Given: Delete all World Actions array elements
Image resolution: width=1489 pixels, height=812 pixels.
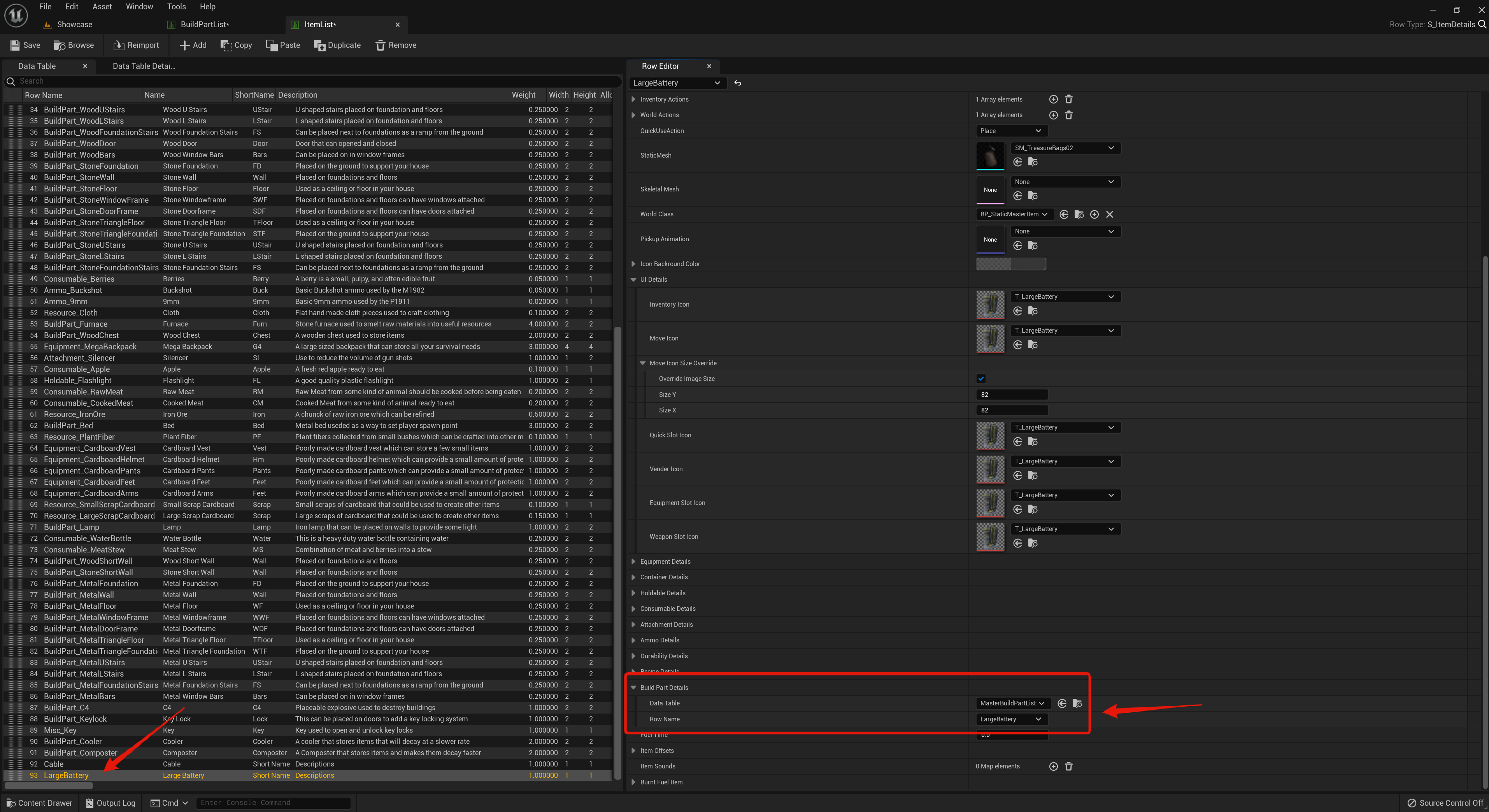Looking at the screenshot, I should [x=1069, y=115].
